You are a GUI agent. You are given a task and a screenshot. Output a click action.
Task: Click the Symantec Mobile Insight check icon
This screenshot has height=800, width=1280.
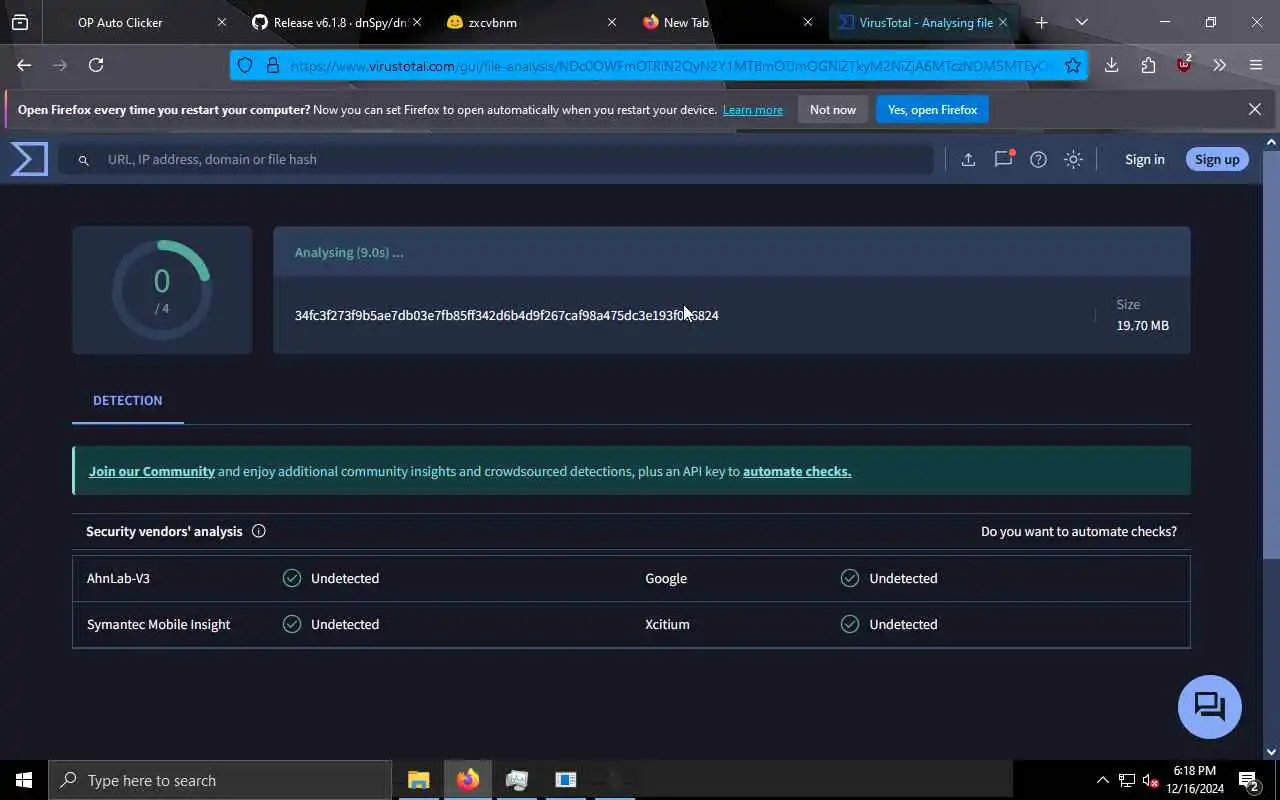[292, 624]
